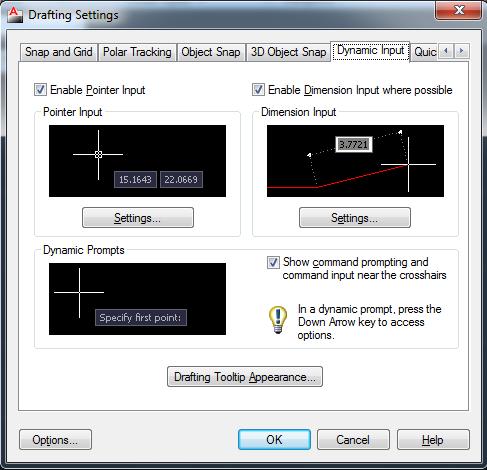Click the AutoCAD logo icon in title bar
The image size is (487, 470).
pos(15,15)
